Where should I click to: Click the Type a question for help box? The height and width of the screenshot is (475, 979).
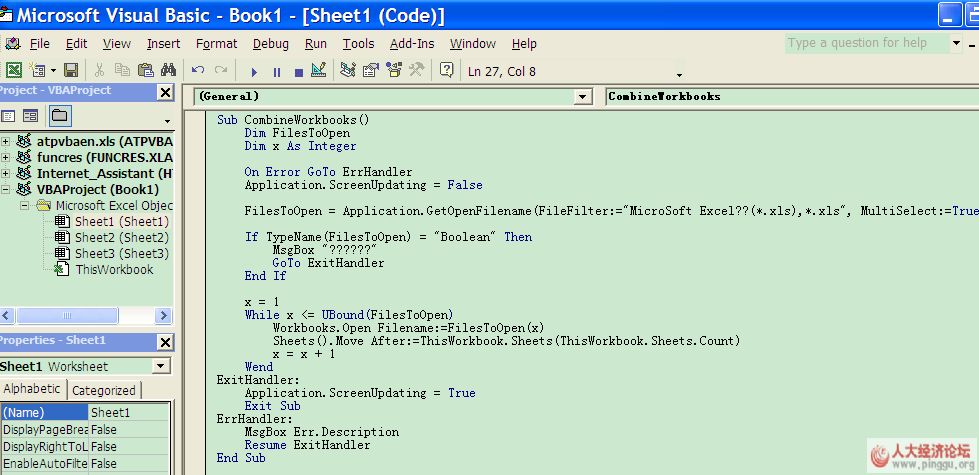pyautogui.click(x=867, y=43)
